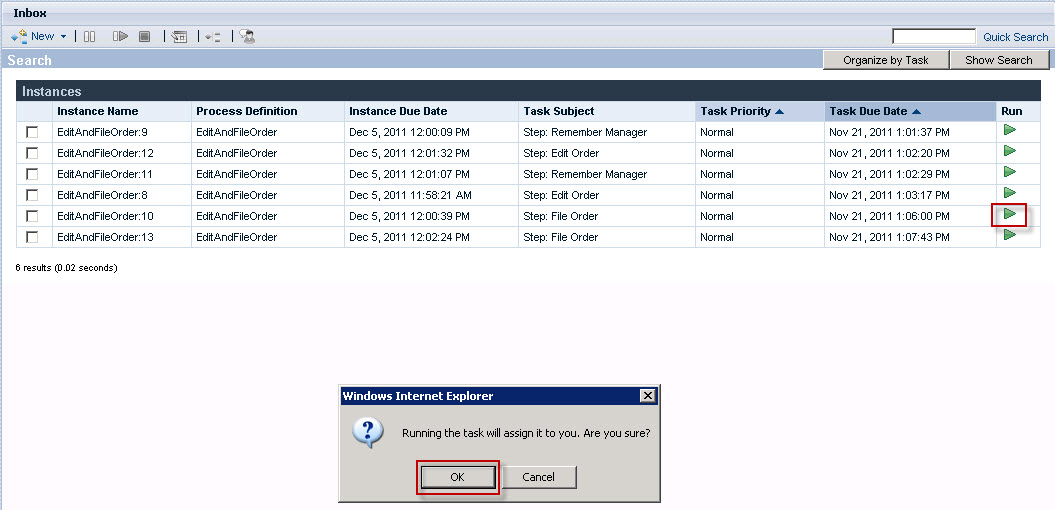Run the EditAndFileOrder:8 task

(1009, 192)
